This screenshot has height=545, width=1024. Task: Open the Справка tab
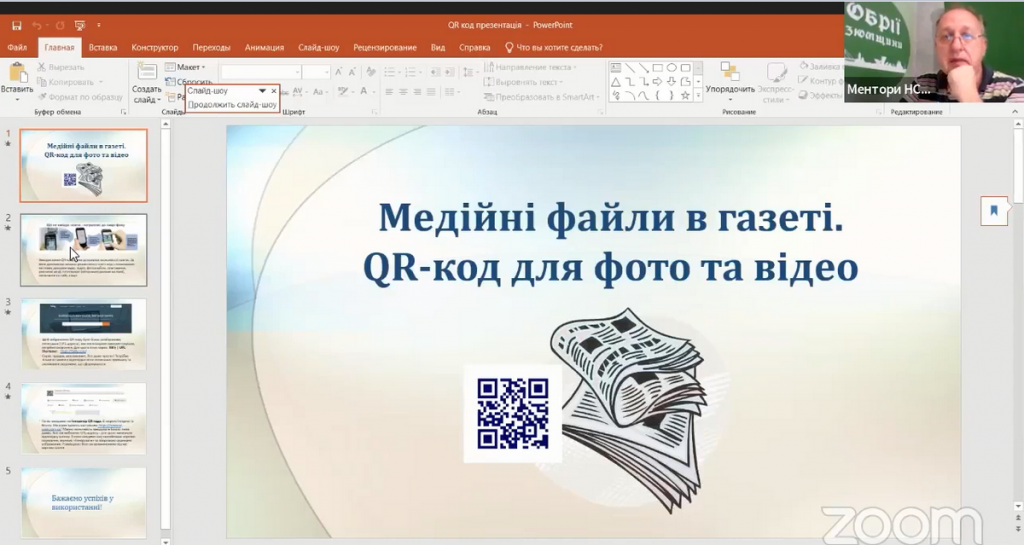(475, 48)
